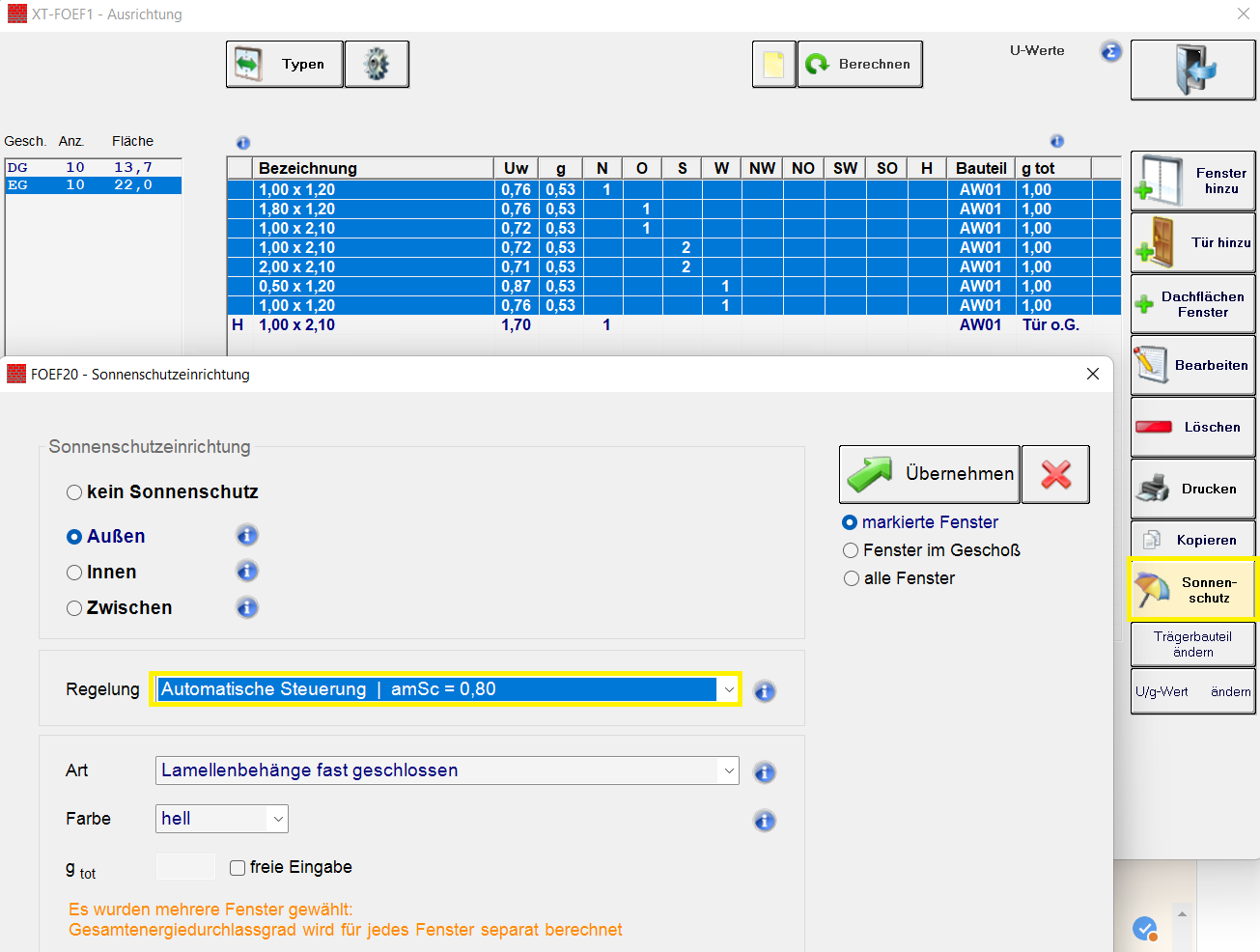Image resolution: width=1260 pixels, height=952 pixels.
Task: Open the Typen window button
Action: pos(285,65)
